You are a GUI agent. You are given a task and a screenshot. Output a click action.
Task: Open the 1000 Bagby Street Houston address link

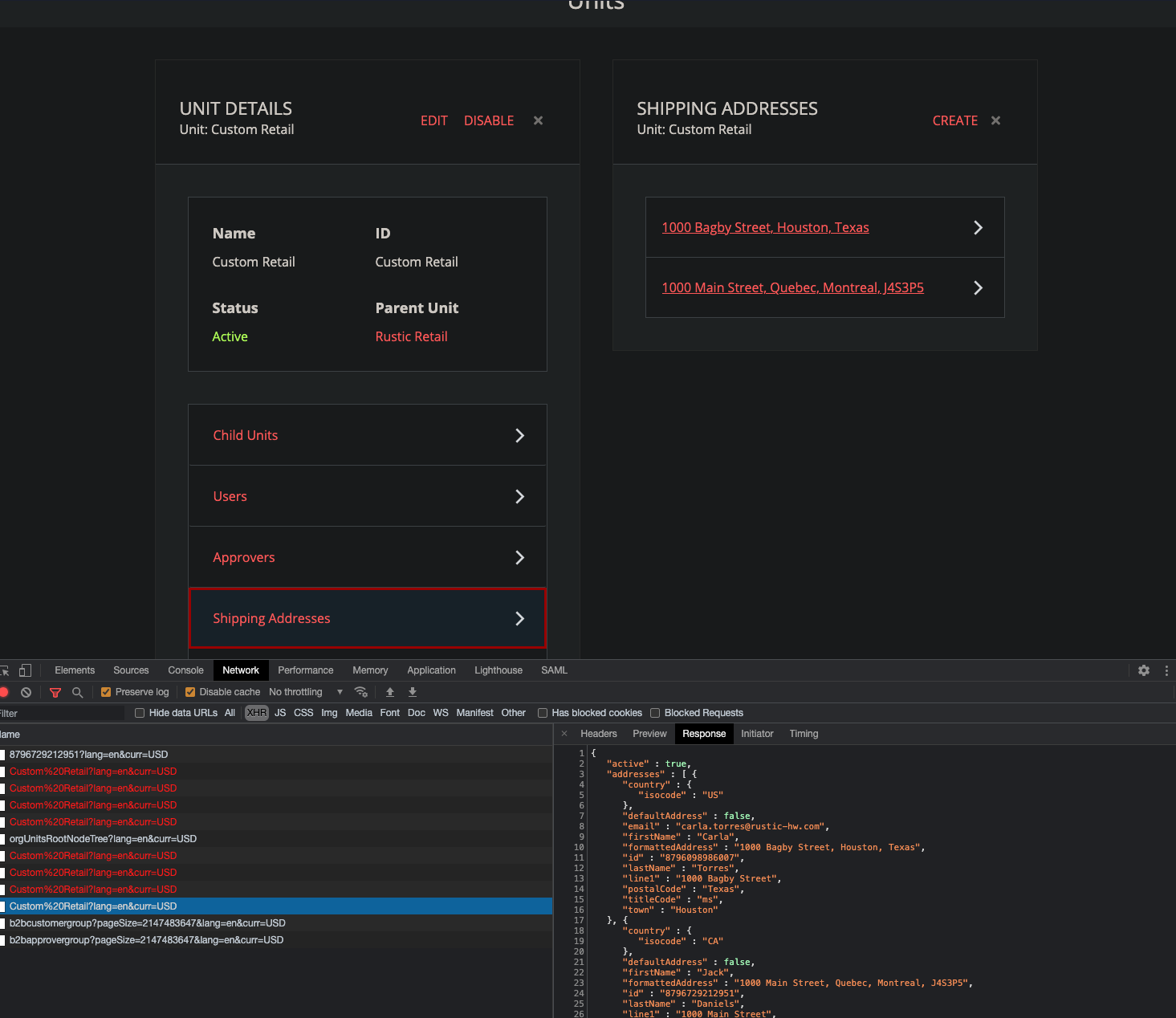tap(764, 227)
